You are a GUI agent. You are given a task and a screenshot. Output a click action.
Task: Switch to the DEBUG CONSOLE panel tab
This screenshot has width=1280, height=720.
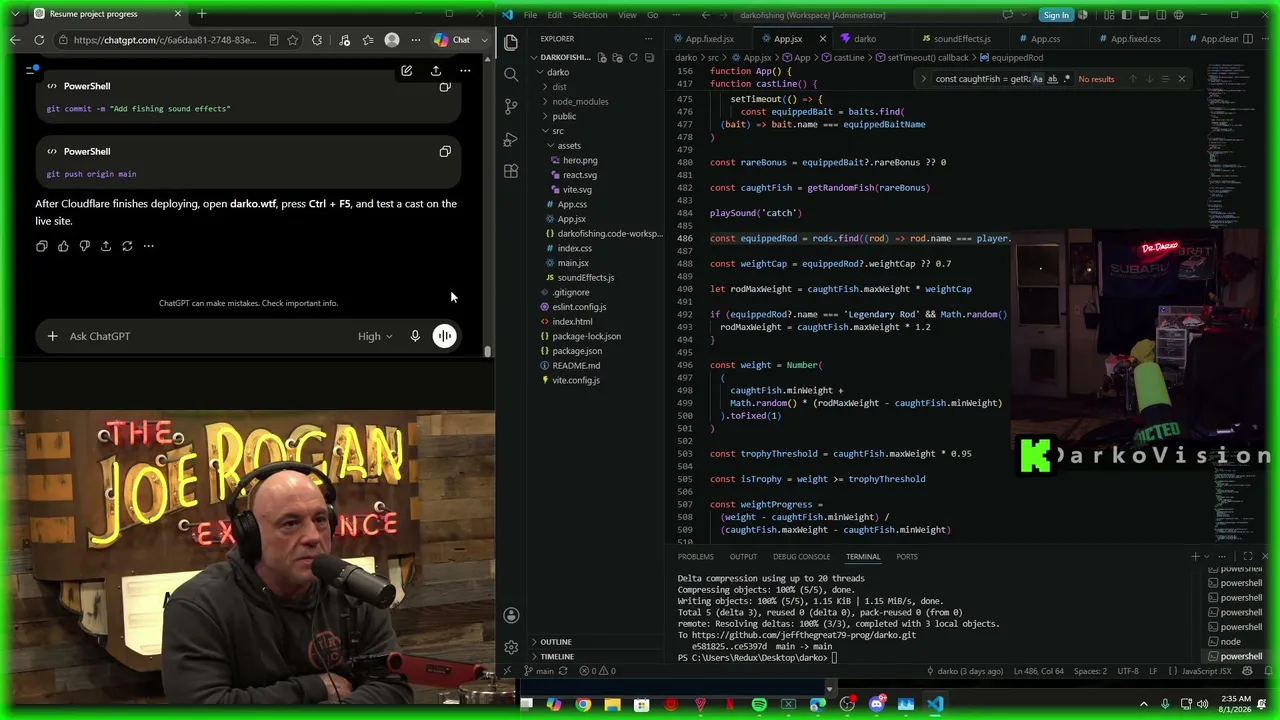801,557
